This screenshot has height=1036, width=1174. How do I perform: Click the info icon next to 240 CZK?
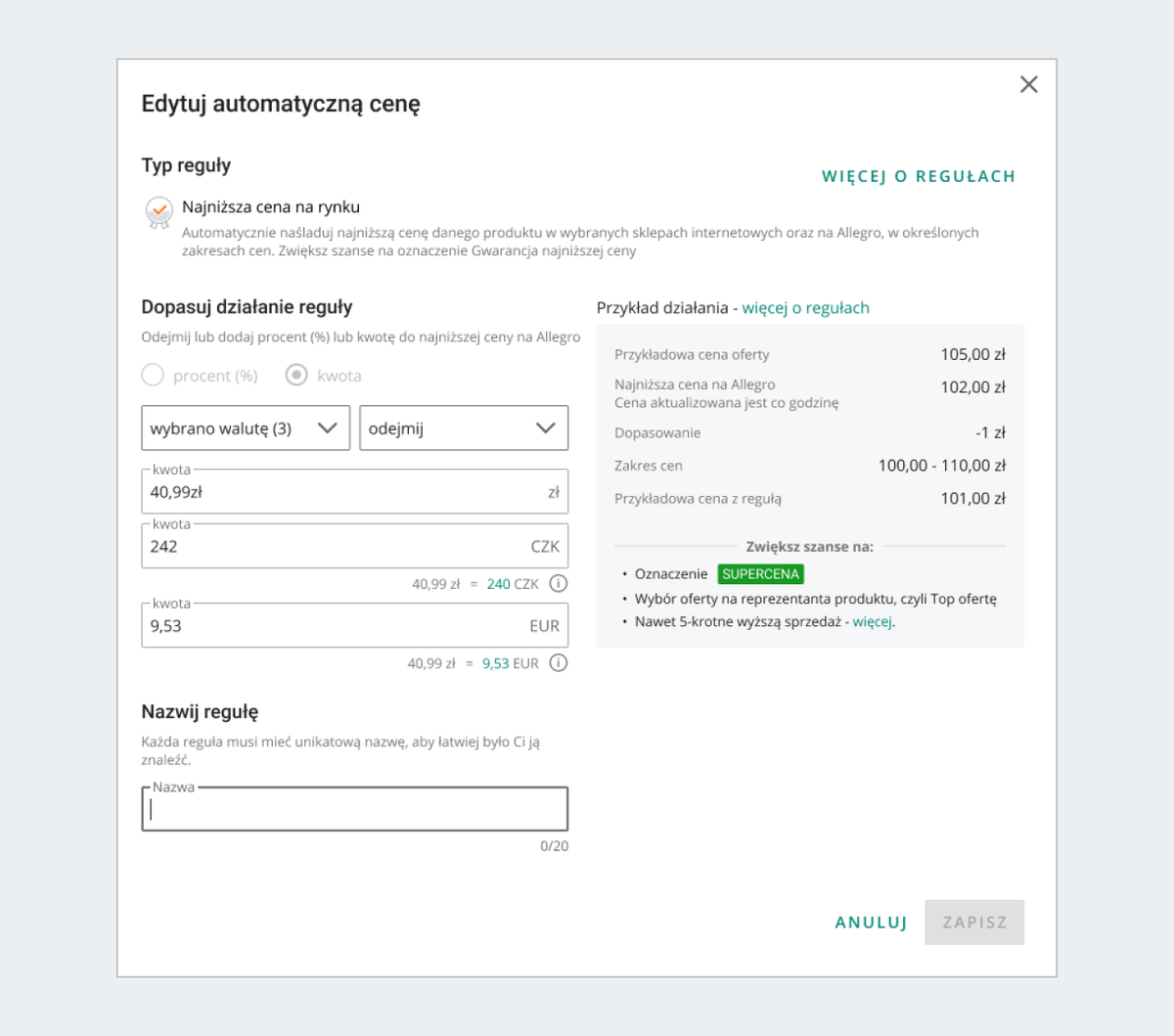click(x=558, y=584)
